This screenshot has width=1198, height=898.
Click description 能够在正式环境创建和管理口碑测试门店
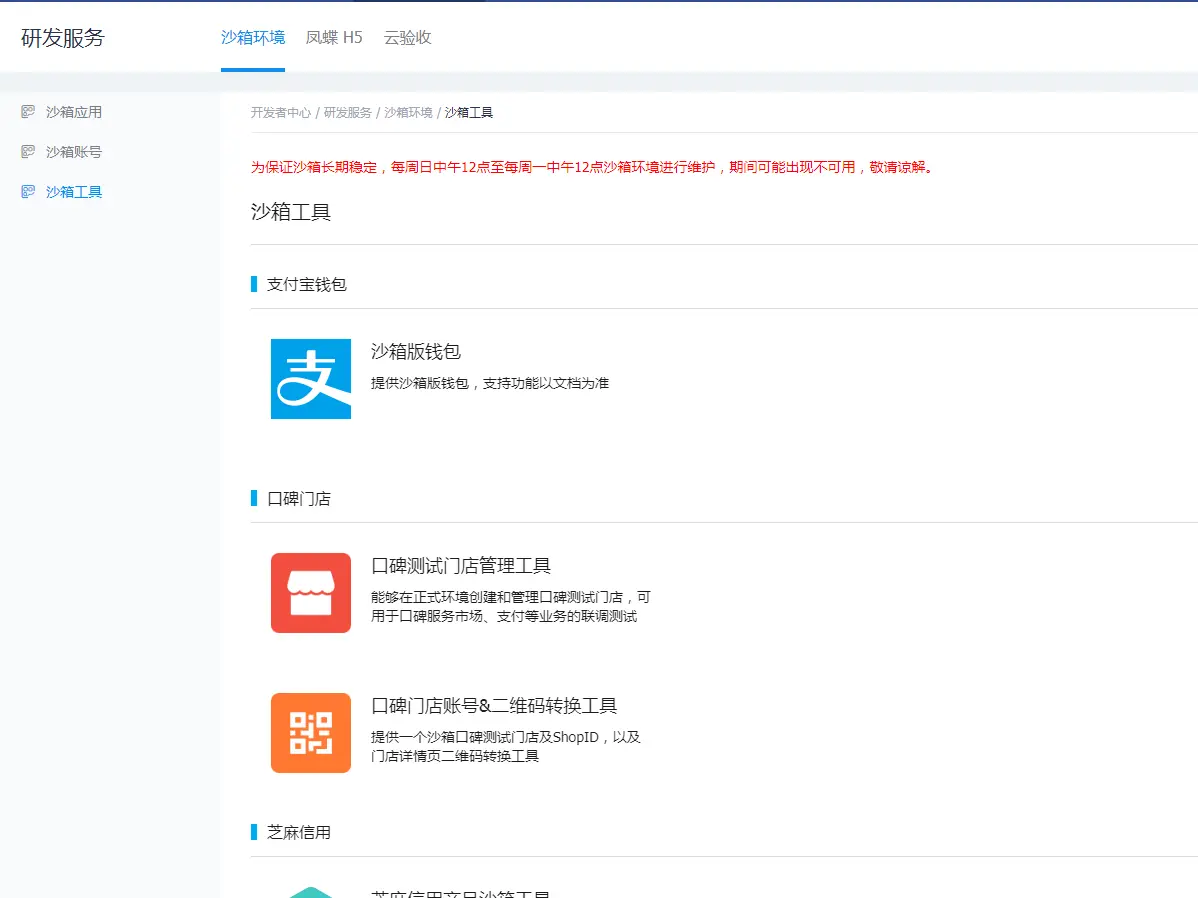click(x=510, y=606)
